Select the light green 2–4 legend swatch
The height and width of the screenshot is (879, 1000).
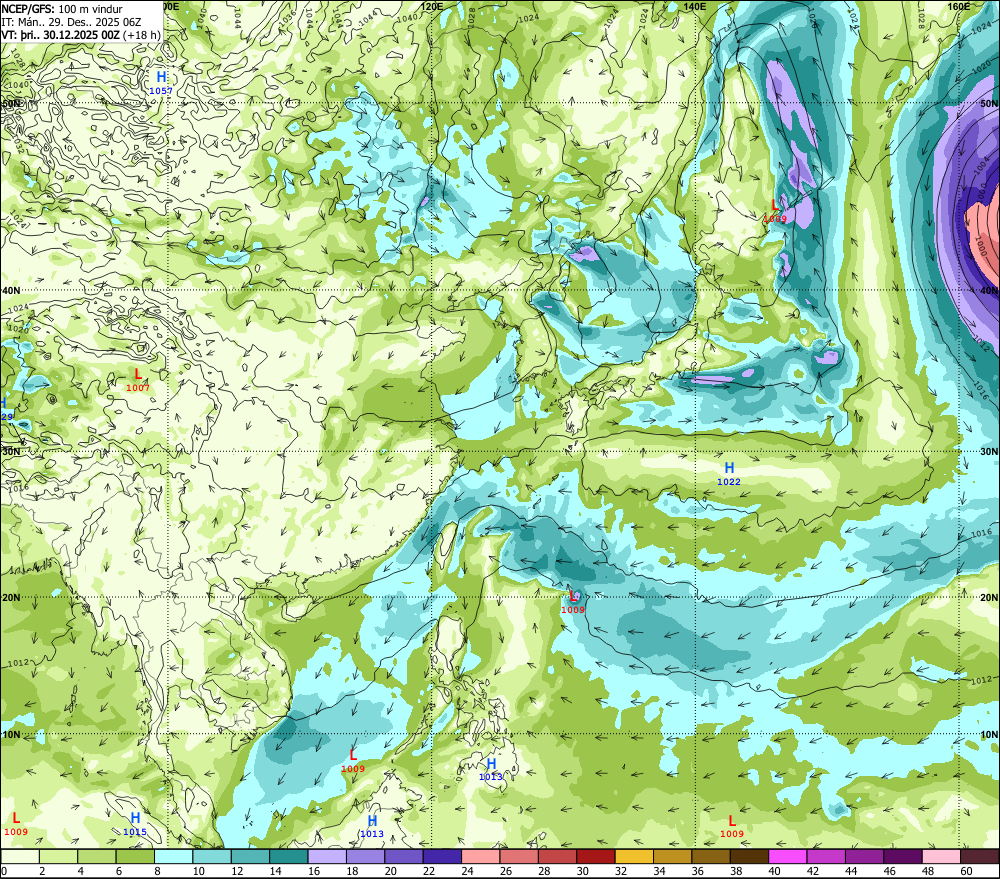[x=59, y=856]
